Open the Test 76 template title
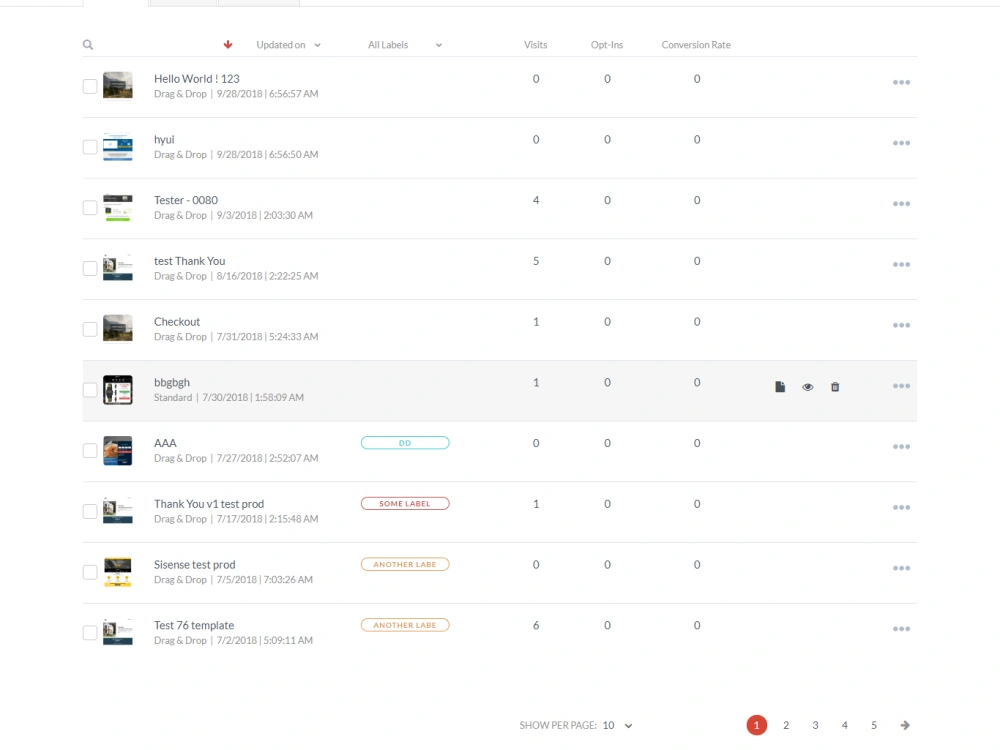1000x750 pixels. click(194, 625)
